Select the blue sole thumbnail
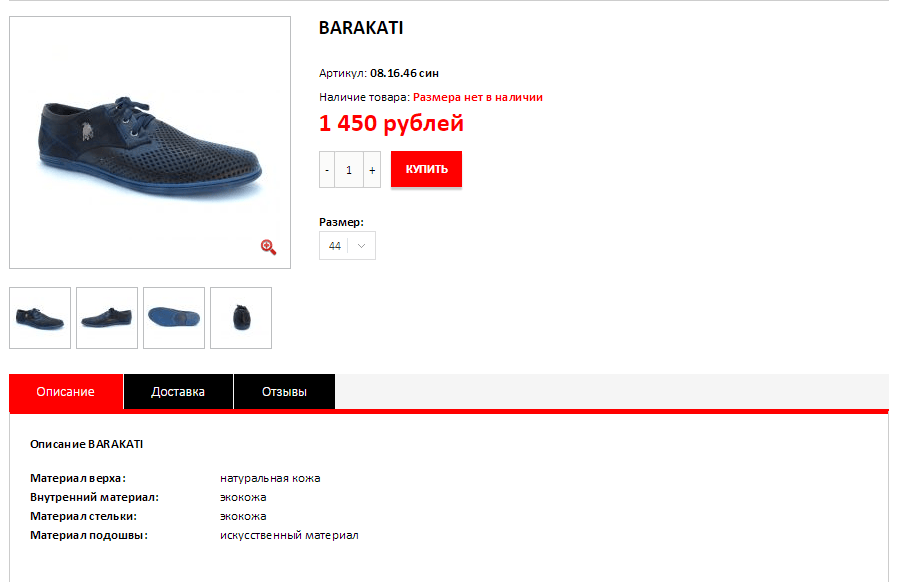 [x=174, y=318]
